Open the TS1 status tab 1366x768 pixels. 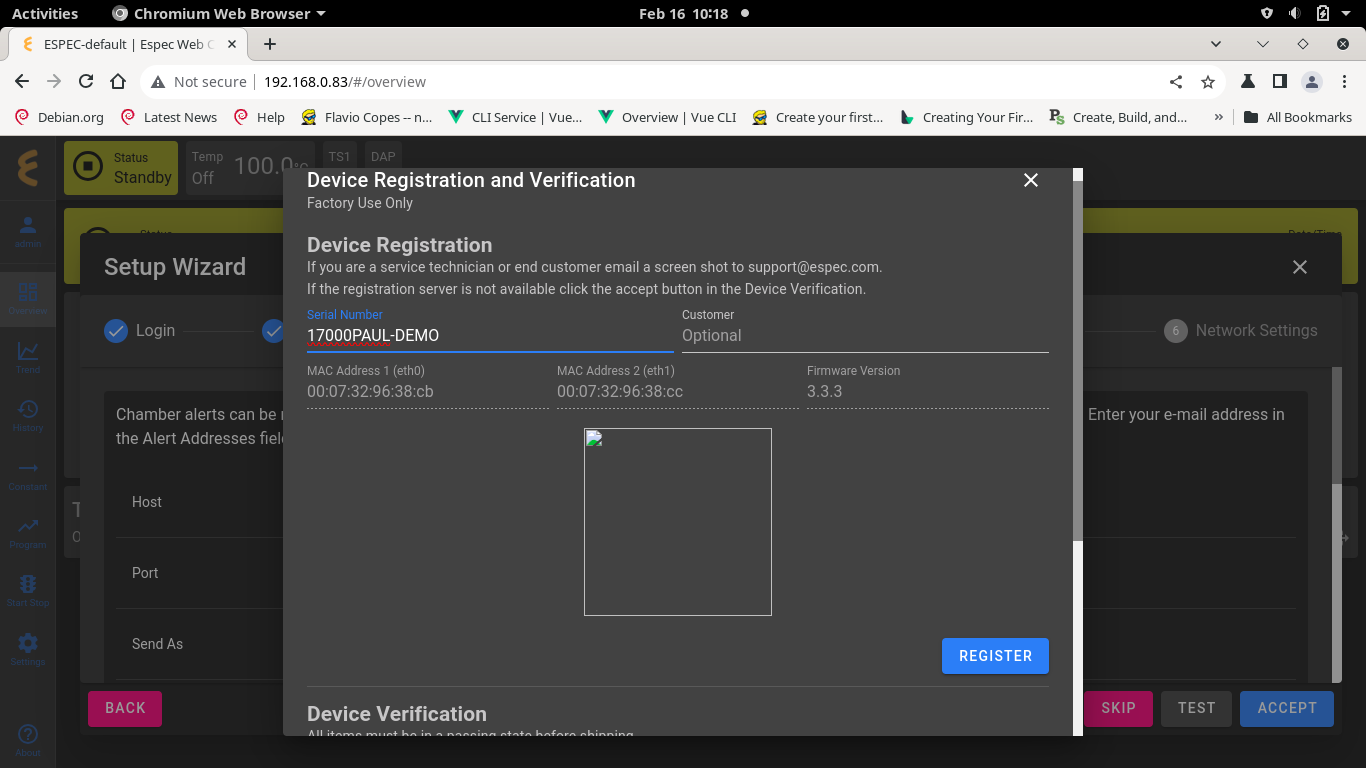[340, 156]
